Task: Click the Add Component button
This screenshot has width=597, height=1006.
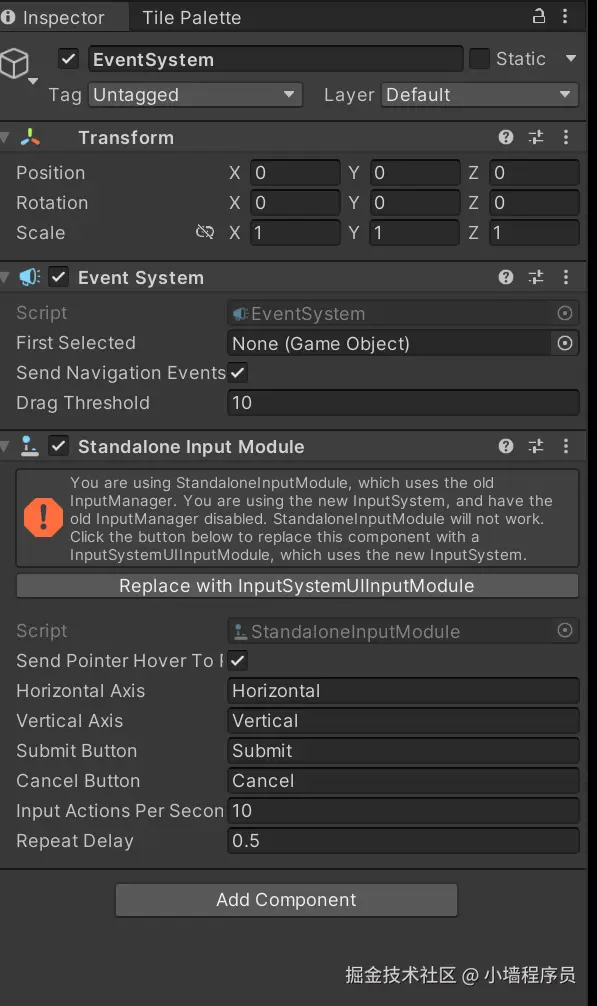Action: click(x=286, y=899)
